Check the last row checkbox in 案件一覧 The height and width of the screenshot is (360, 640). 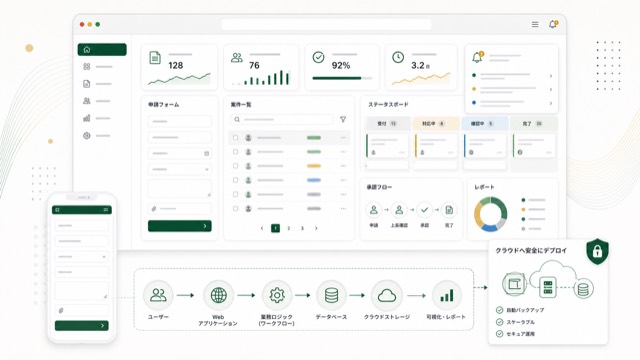pyautogui.click(x=236, y=209)
